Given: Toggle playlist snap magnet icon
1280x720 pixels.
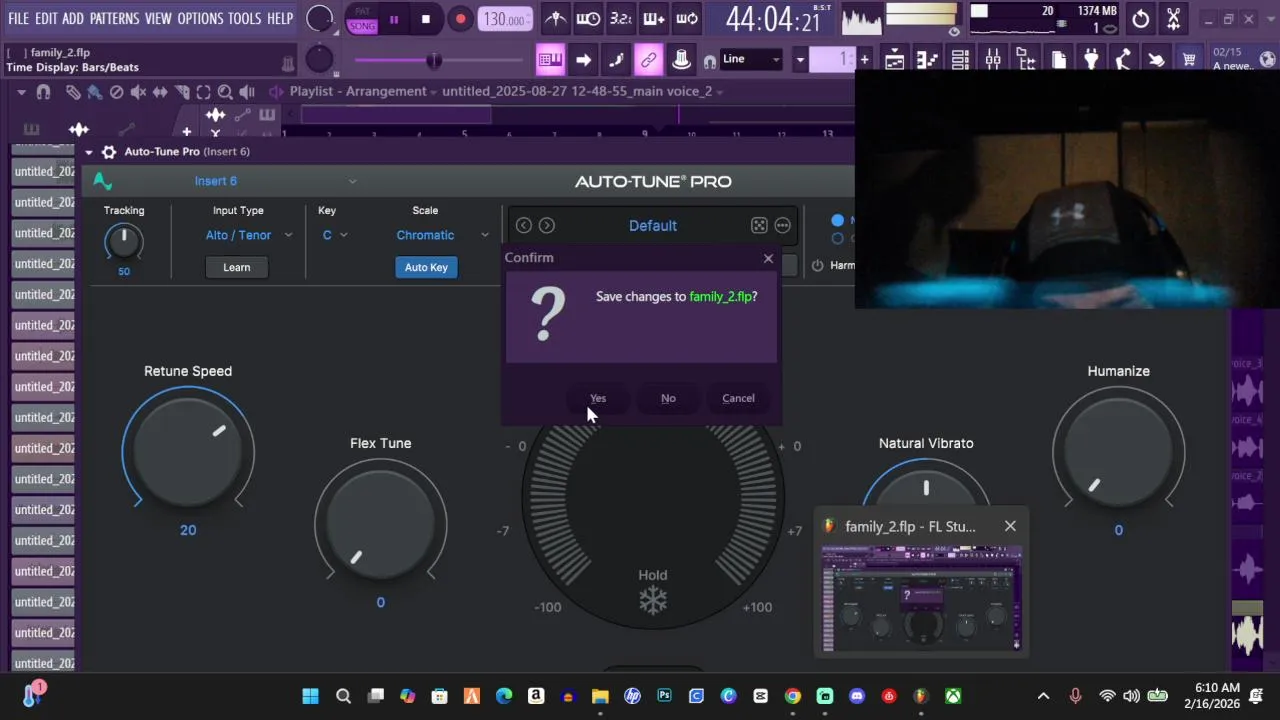Looking at the screenshot, I should tap(43, 92).
